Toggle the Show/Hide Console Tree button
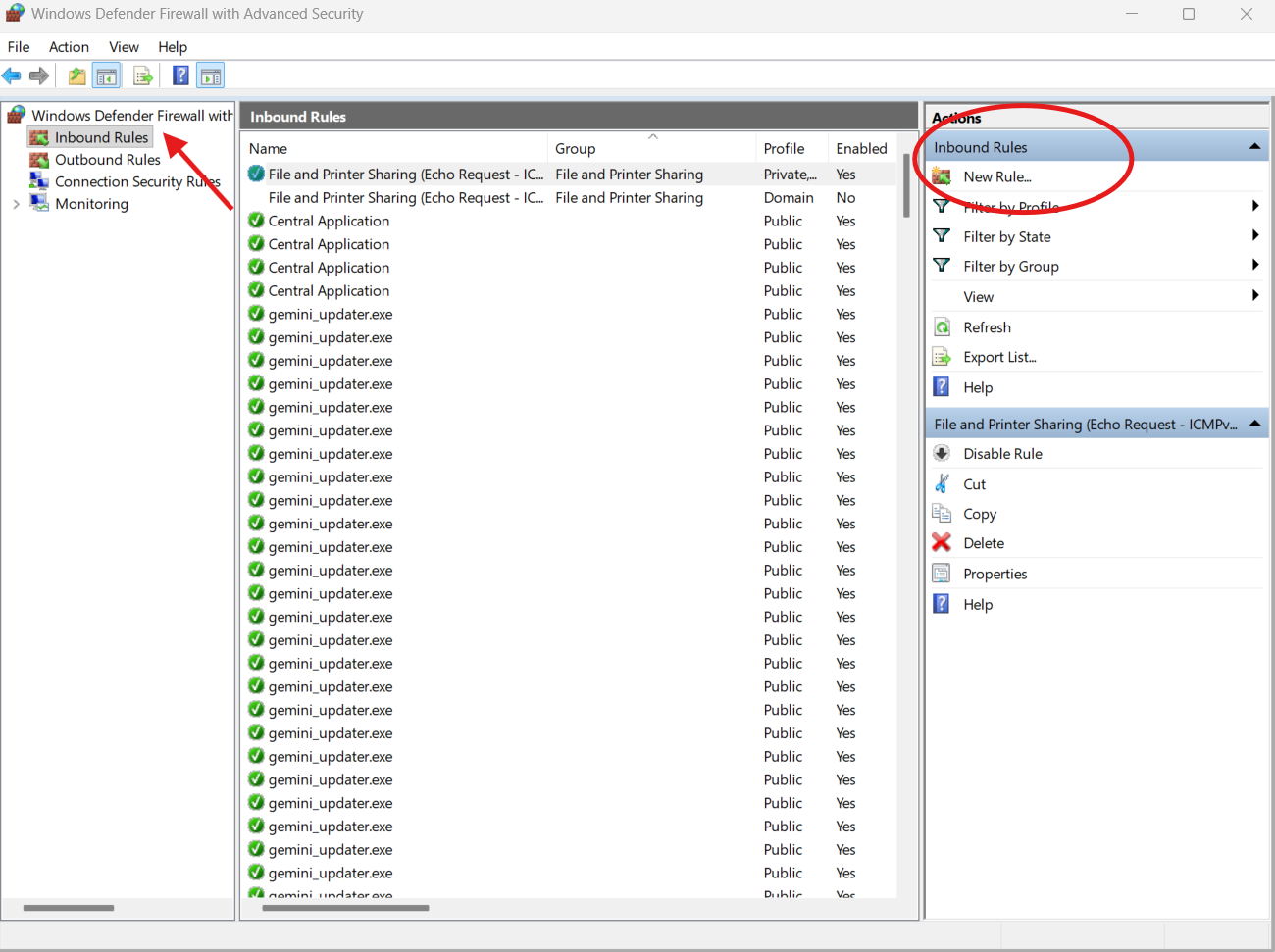 [106, 75]
